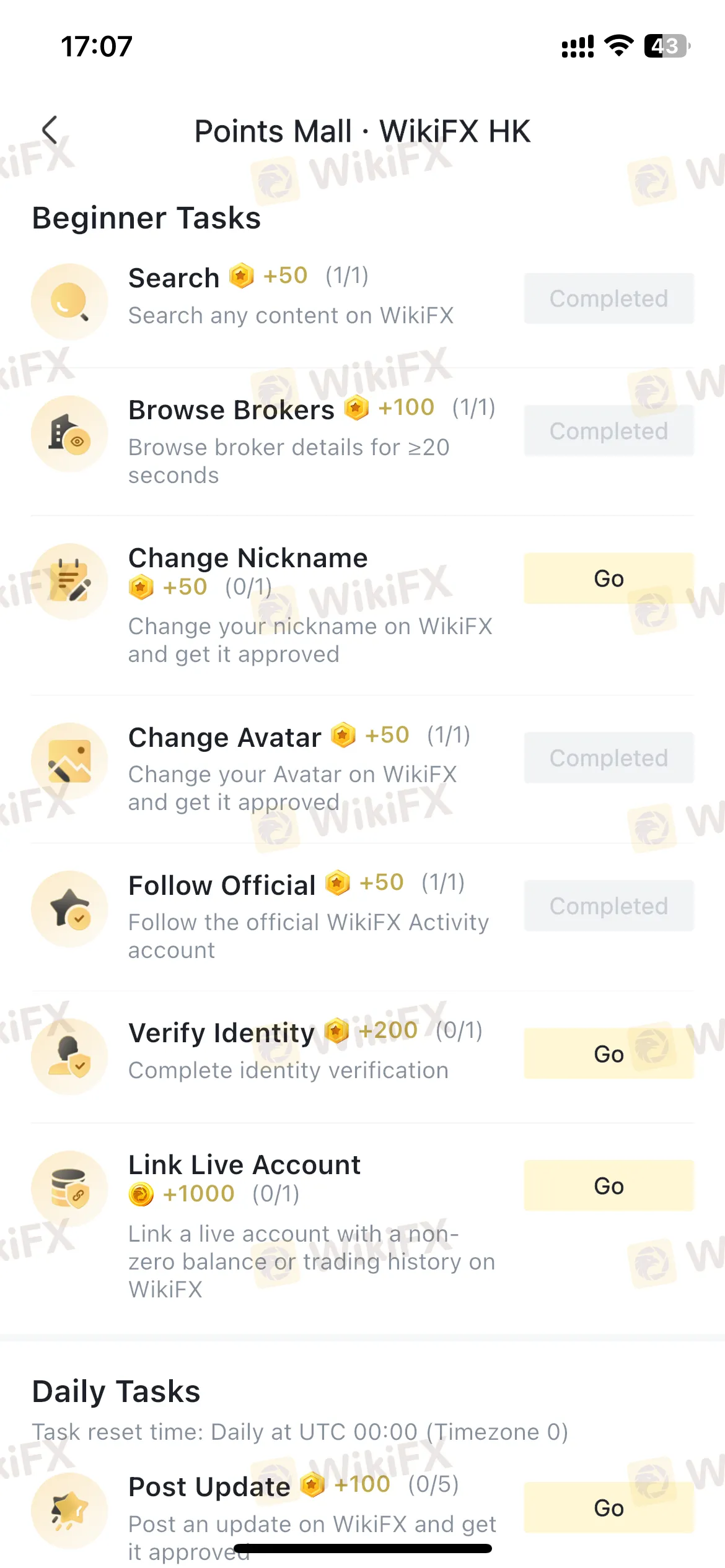Tap the back arrow in header
The height and width of the screenshot is (1568, 725).
click(x=50, y=130)
